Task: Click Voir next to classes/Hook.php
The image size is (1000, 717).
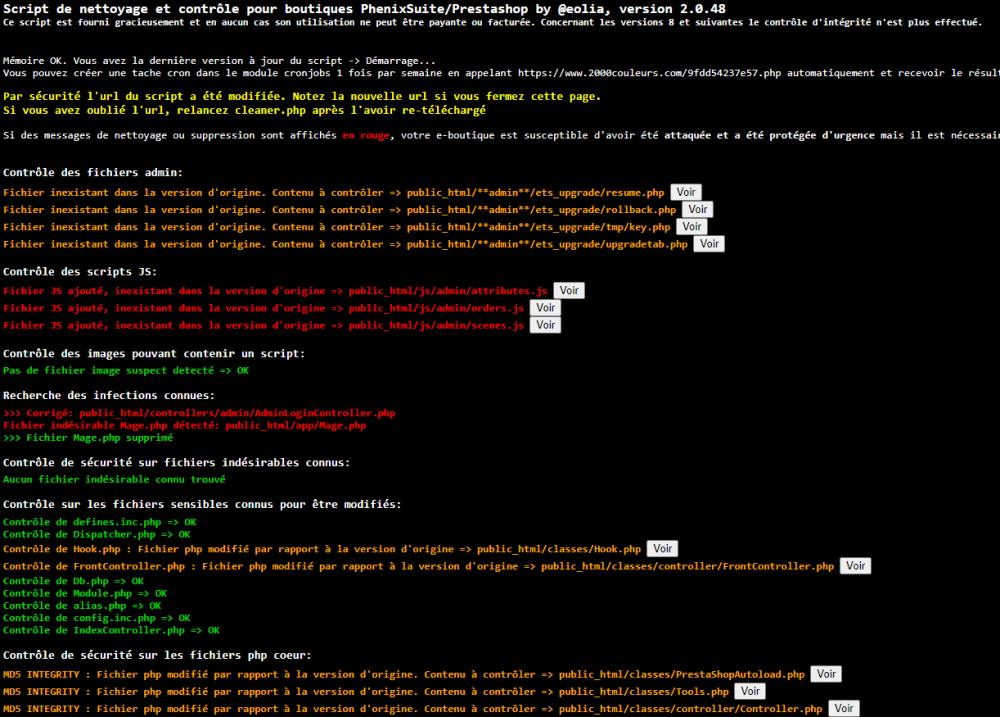Action: (663, 549)
